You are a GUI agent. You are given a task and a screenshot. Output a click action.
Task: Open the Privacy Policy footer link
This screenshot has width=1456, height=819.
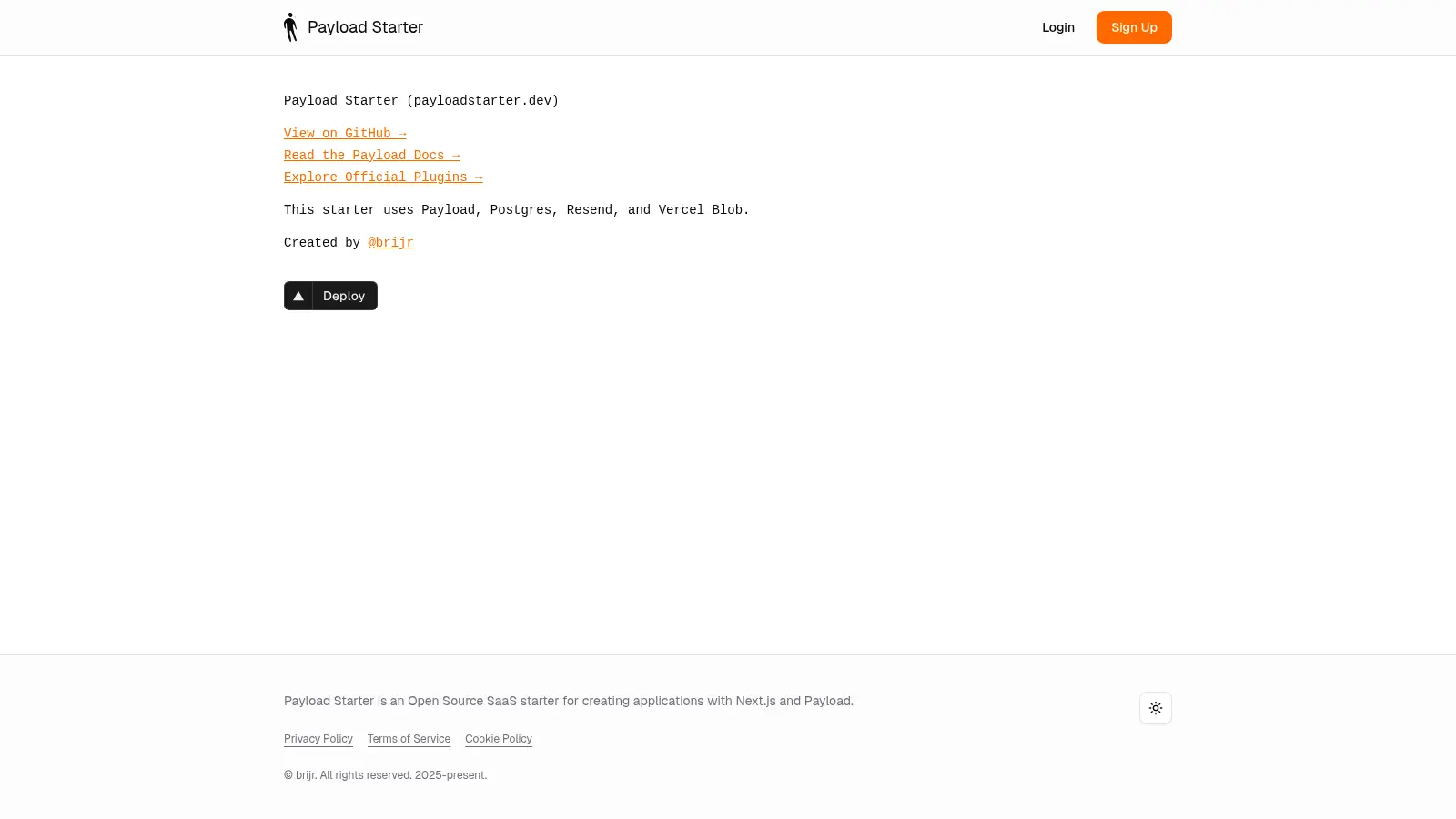pyautogui.click(x=318, y=739)
